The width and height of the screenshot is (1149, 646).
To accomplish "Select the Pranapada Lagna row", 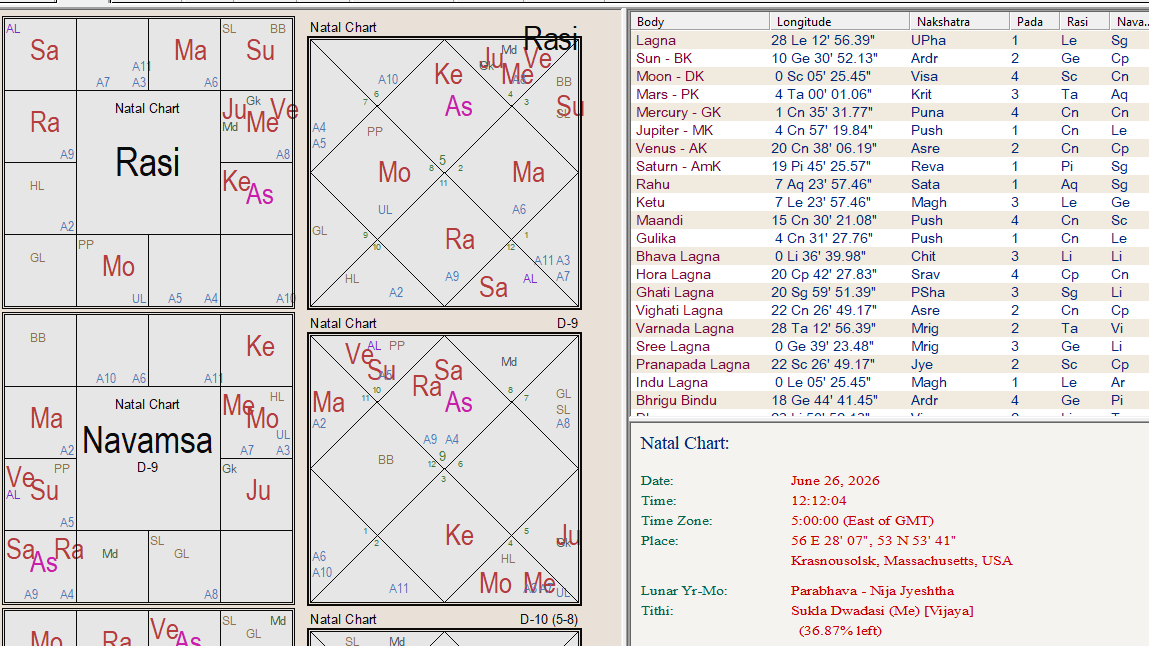I will (x=890, y=365).
